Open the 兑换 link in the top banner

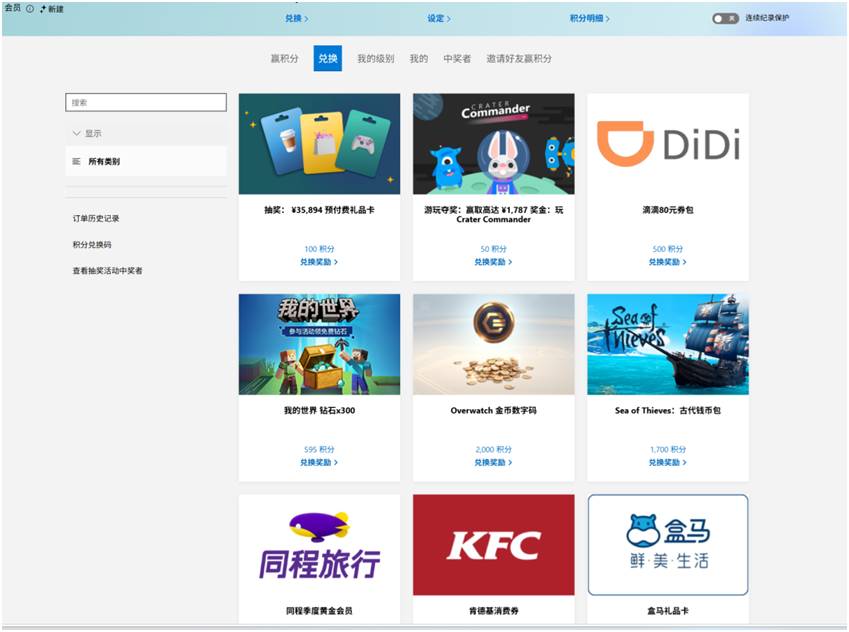(x=297, y=18)
